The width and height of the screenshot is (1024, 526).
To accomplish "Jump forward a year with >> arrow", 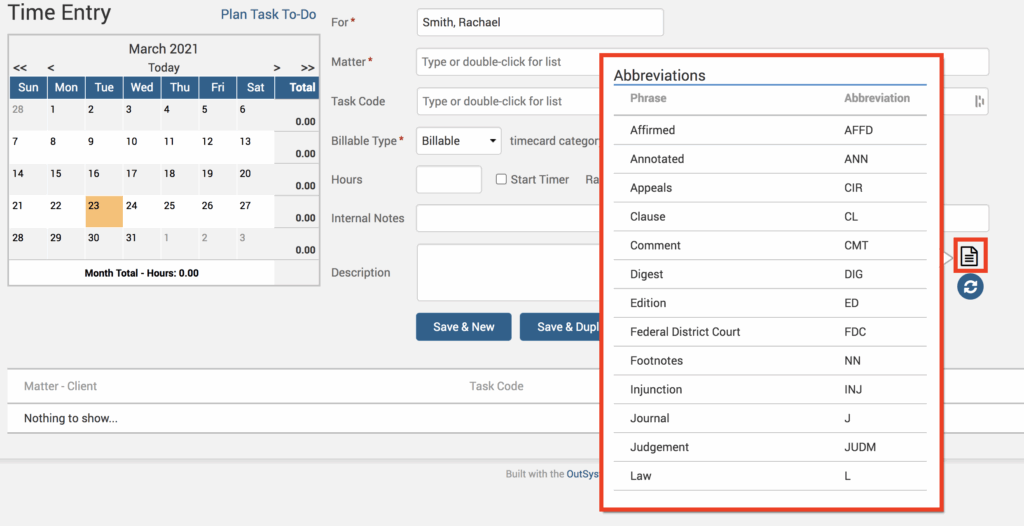I will tap(306, 68).
